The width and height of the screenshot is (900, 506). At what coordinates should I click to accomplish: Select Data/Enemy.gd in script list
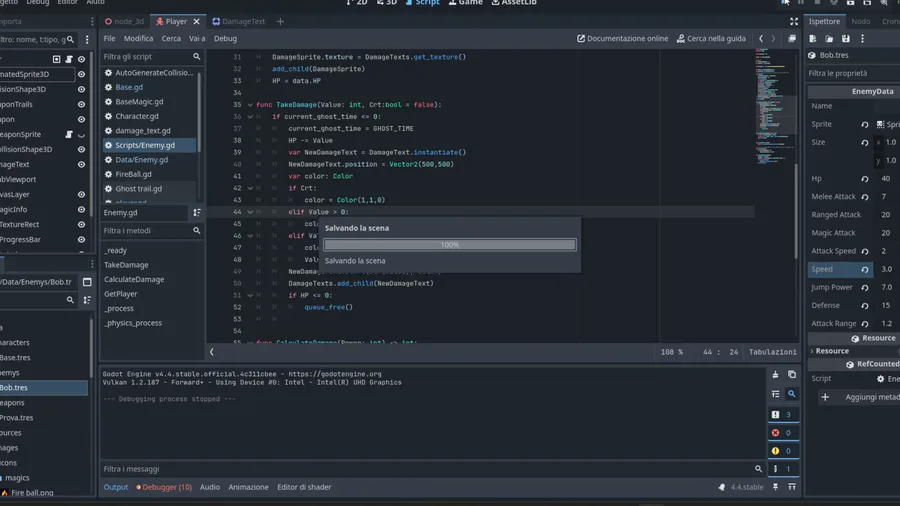[x=141, y=159]
